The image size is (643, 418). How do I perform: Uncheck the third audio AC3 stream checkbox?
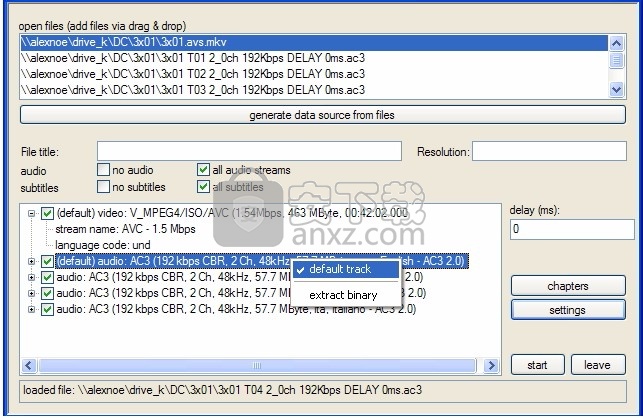tap(48, 293)
